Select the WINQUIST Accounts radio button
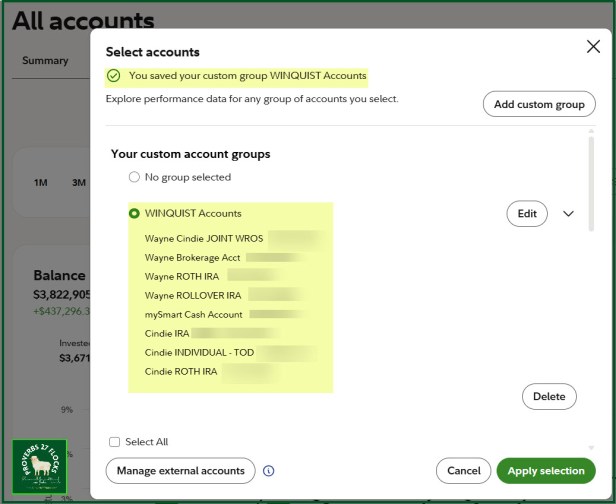The height and width of the screenshot is (504, 616). coord(134,213)
